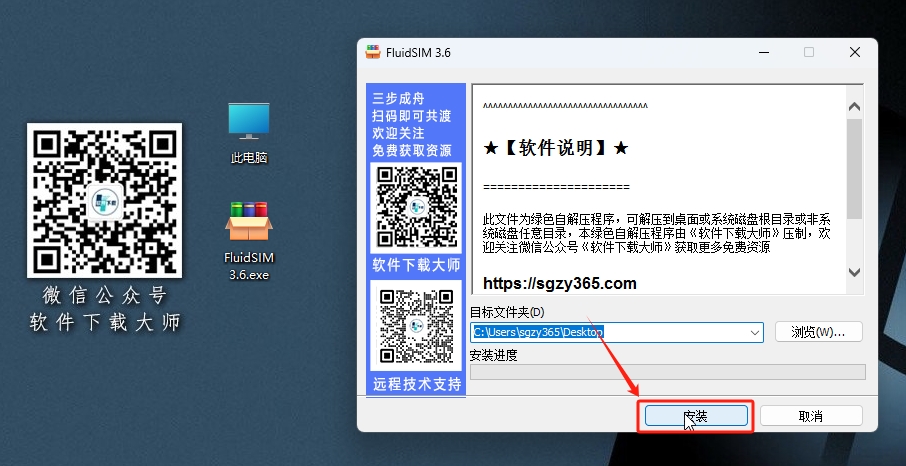Open the 此电脑 desktop icon

[249, 133]
